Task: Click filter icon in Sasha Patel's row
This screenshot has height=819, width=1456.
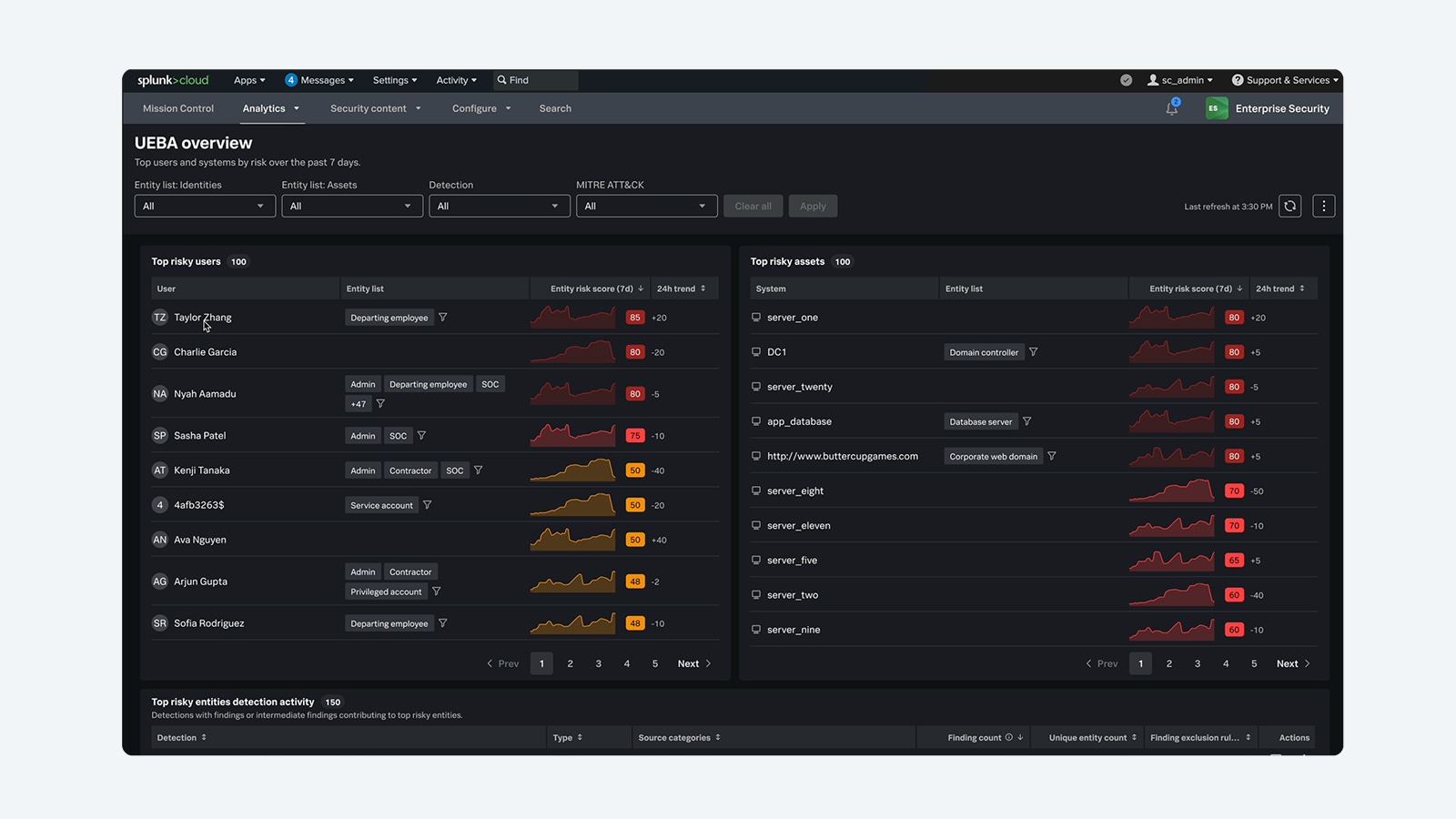Action: [421, 436]
